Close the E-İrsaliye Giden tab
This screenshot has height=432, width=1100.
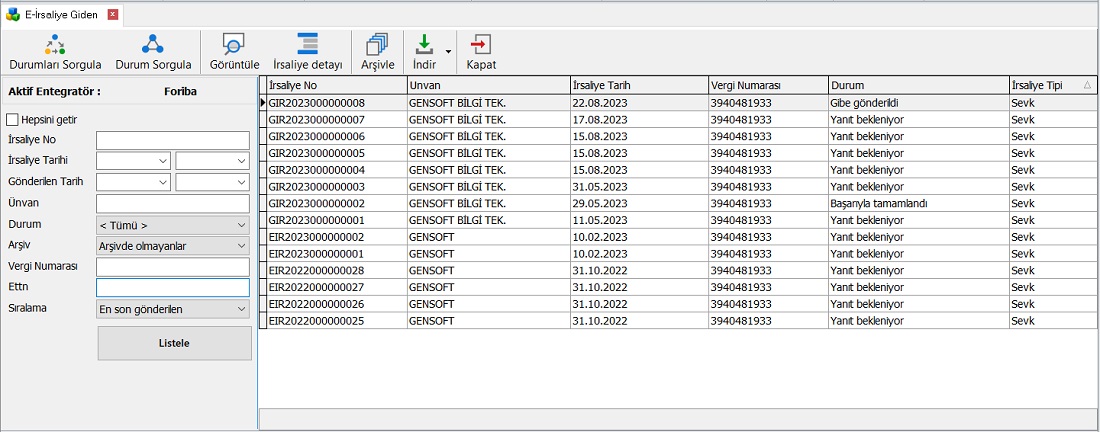click(x=113, y=13)
